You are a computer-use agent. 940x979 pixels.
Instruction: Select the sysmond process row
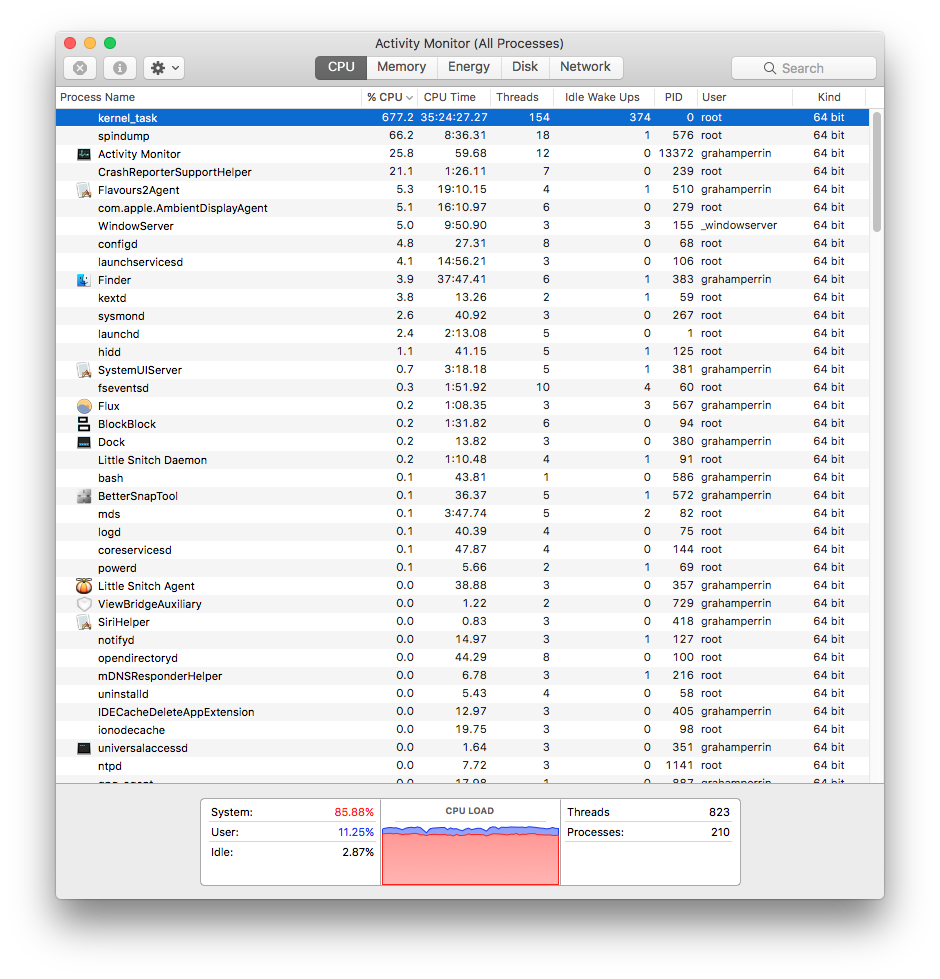coord(463,316)
